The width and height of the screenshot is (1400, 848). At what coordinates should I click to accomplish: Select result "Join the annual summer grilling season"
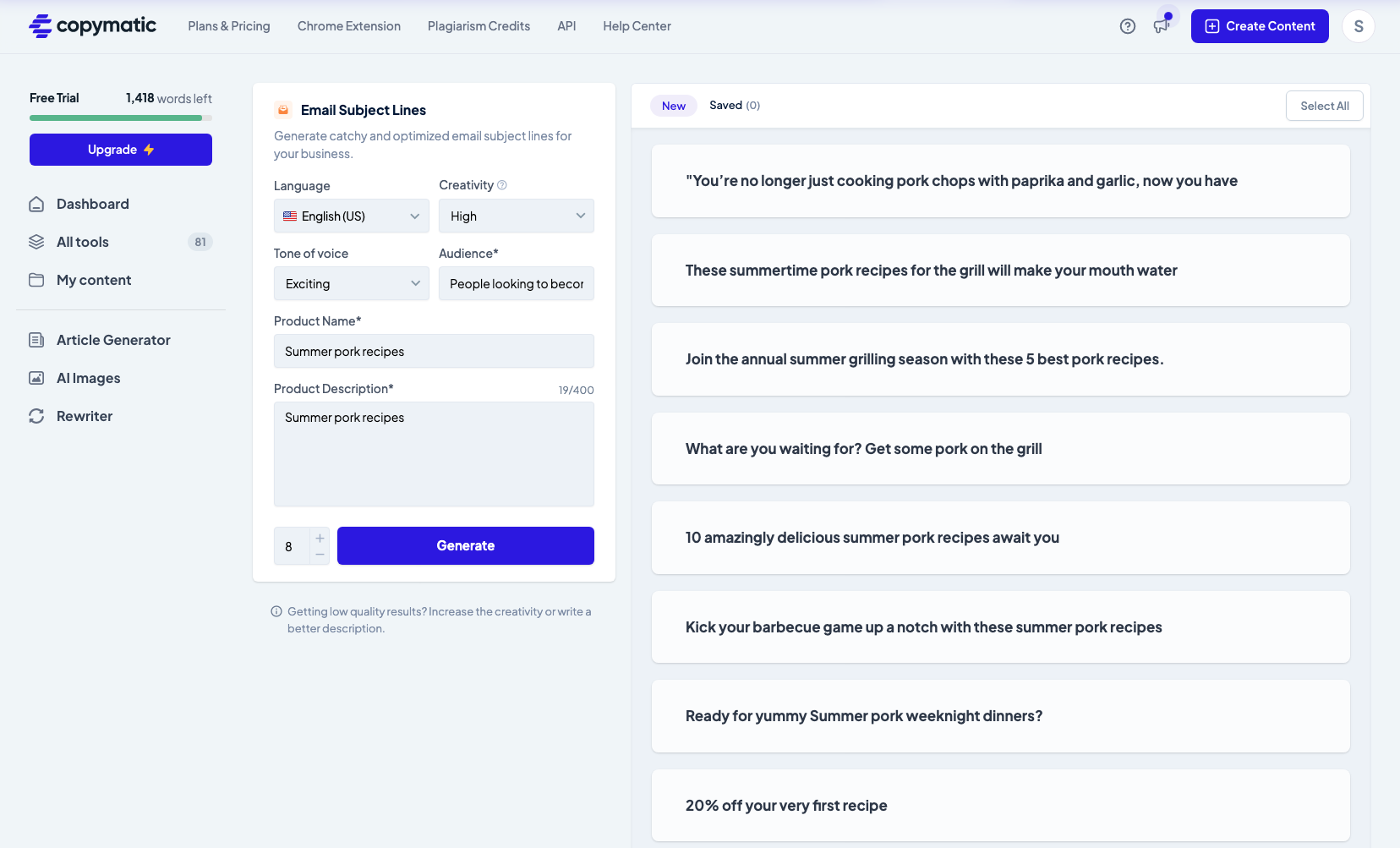tap(1001, 359)
